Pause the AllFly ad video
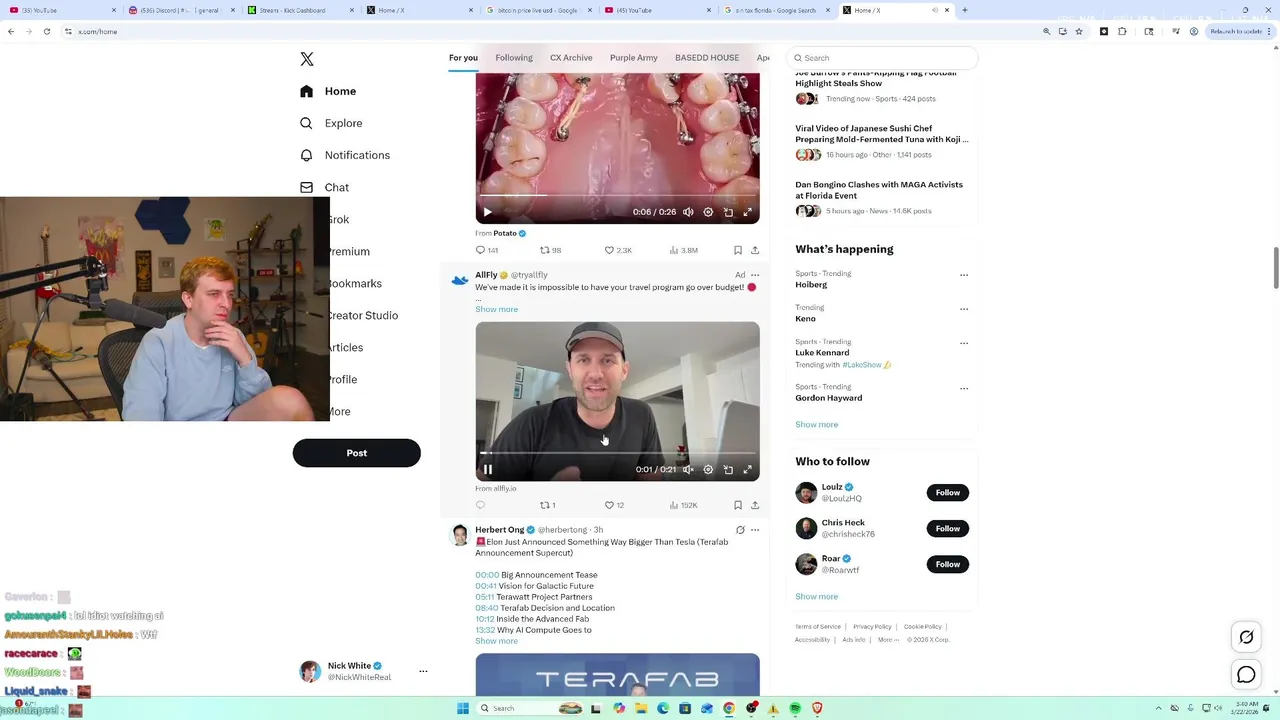 488,469
